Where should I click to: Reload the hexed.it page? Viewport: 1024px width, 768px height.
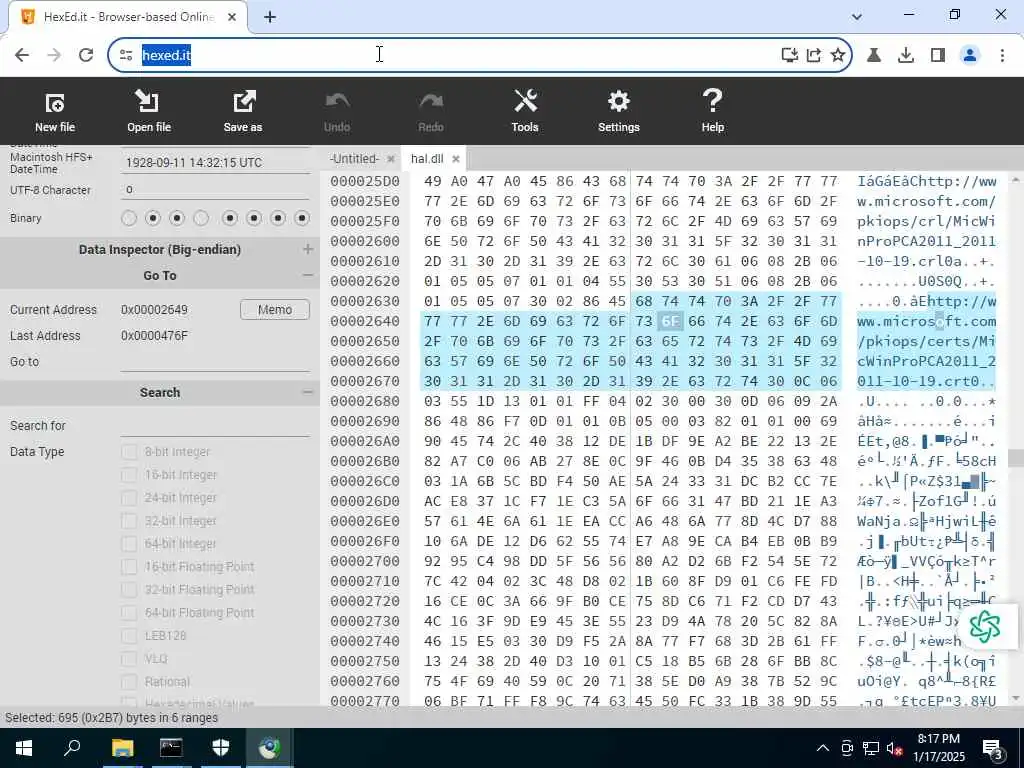point(86,55)
